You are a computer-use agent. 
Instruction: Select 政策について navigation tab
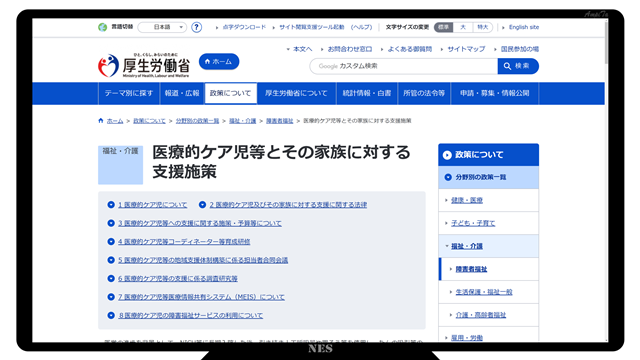point(231,93)
